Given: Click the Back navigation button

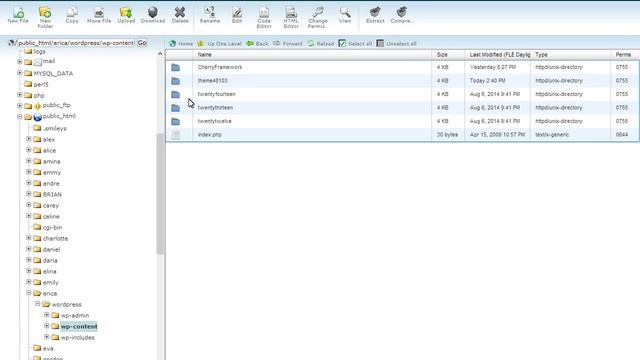Looking at the screenshot, I should tap(257, 44).
